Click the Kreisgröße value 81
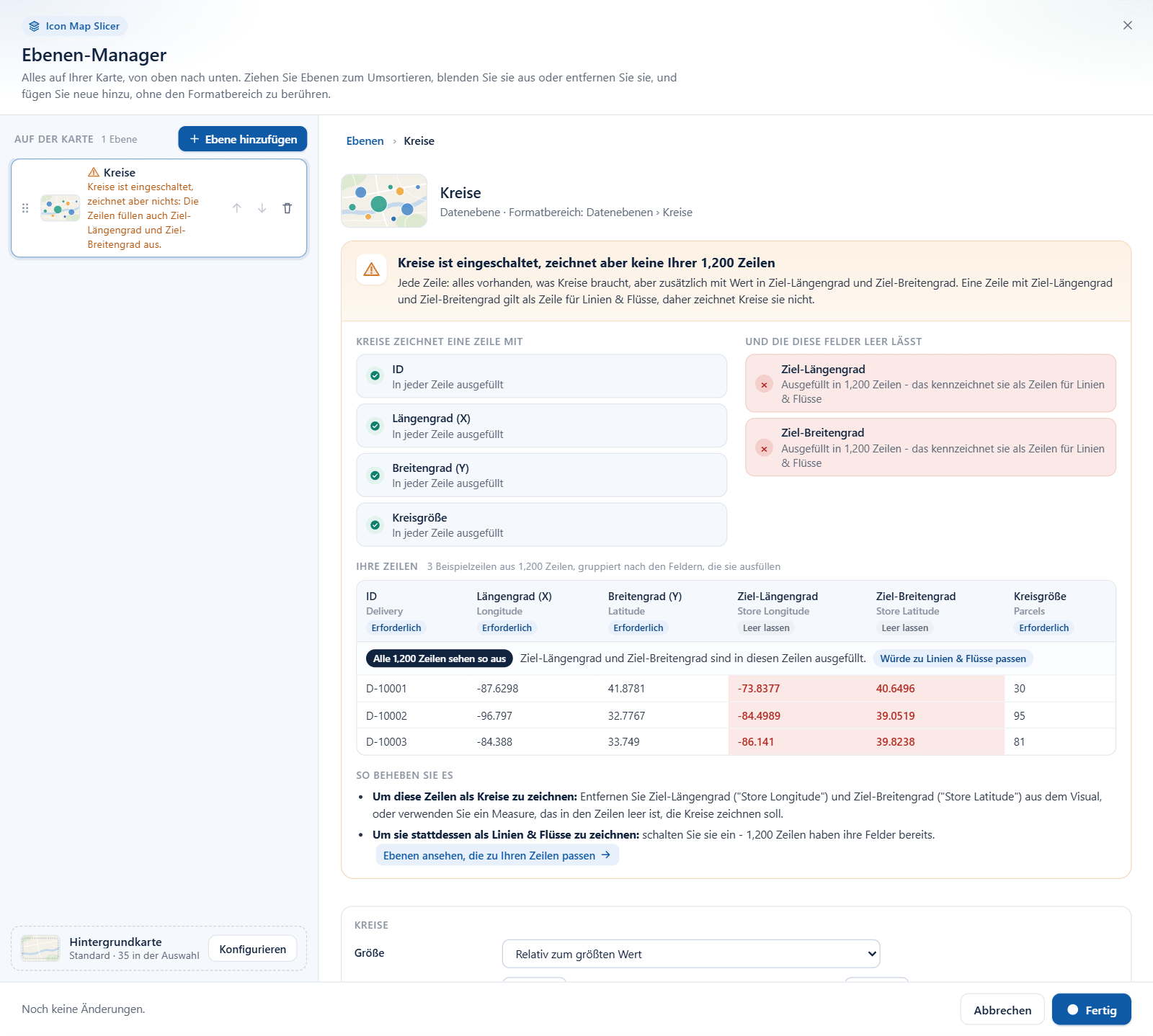The width and height of the screenshot is (1153, 1036). (1019, 742)
